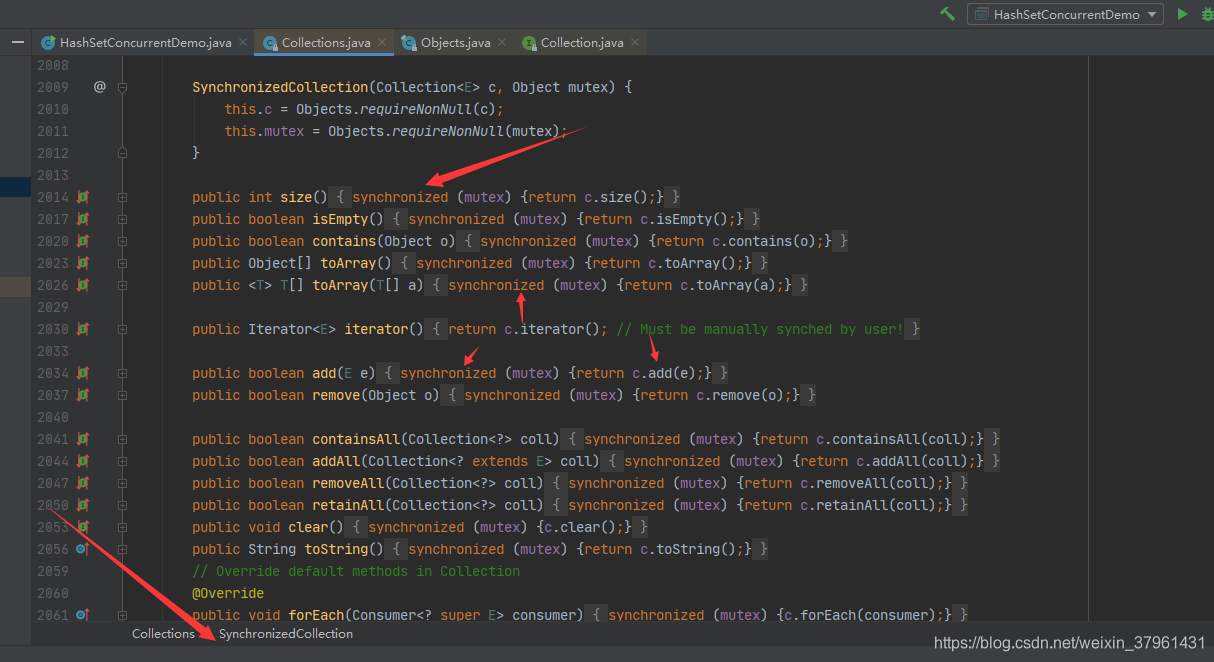Click the Build project hammer icon
This screenshot has width=1214, height=662.
[947, 14]
